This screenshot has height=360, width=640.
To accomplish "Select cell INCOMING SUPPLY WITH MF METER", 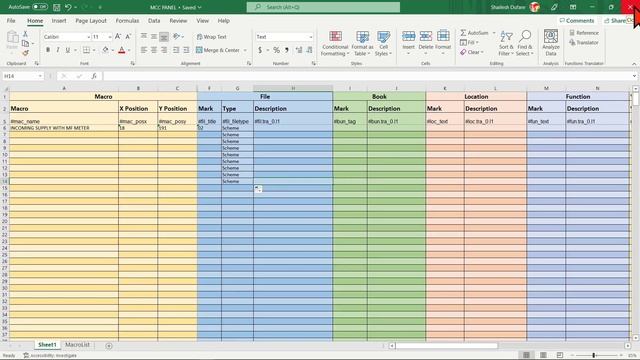I will (x=64, y=128).
